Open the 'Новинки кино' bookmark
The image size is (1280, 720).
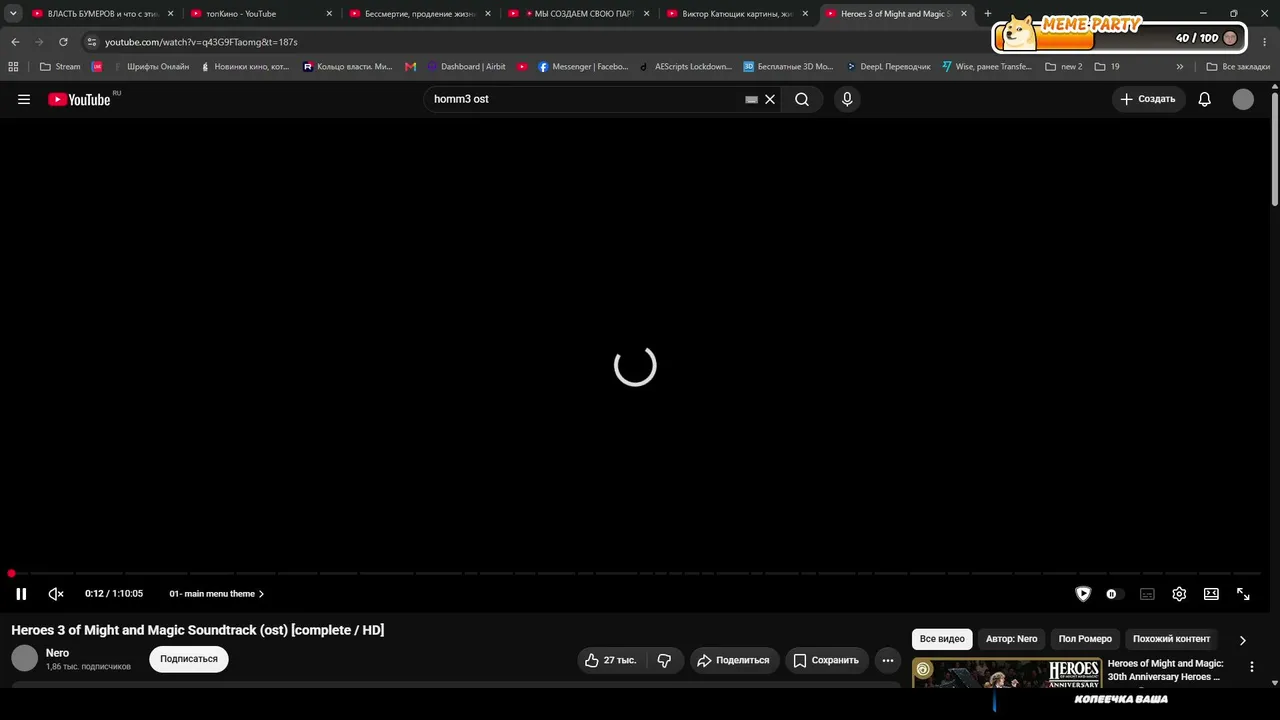(x=245, y=67)
